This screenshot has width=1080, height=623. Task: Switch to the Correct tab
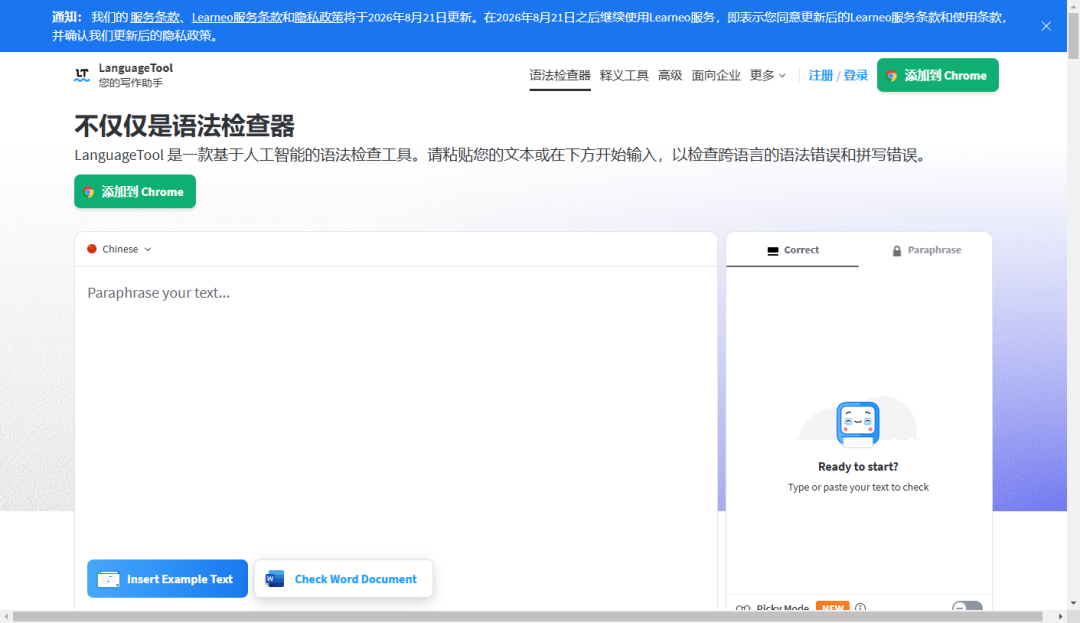tap(793, 250)
